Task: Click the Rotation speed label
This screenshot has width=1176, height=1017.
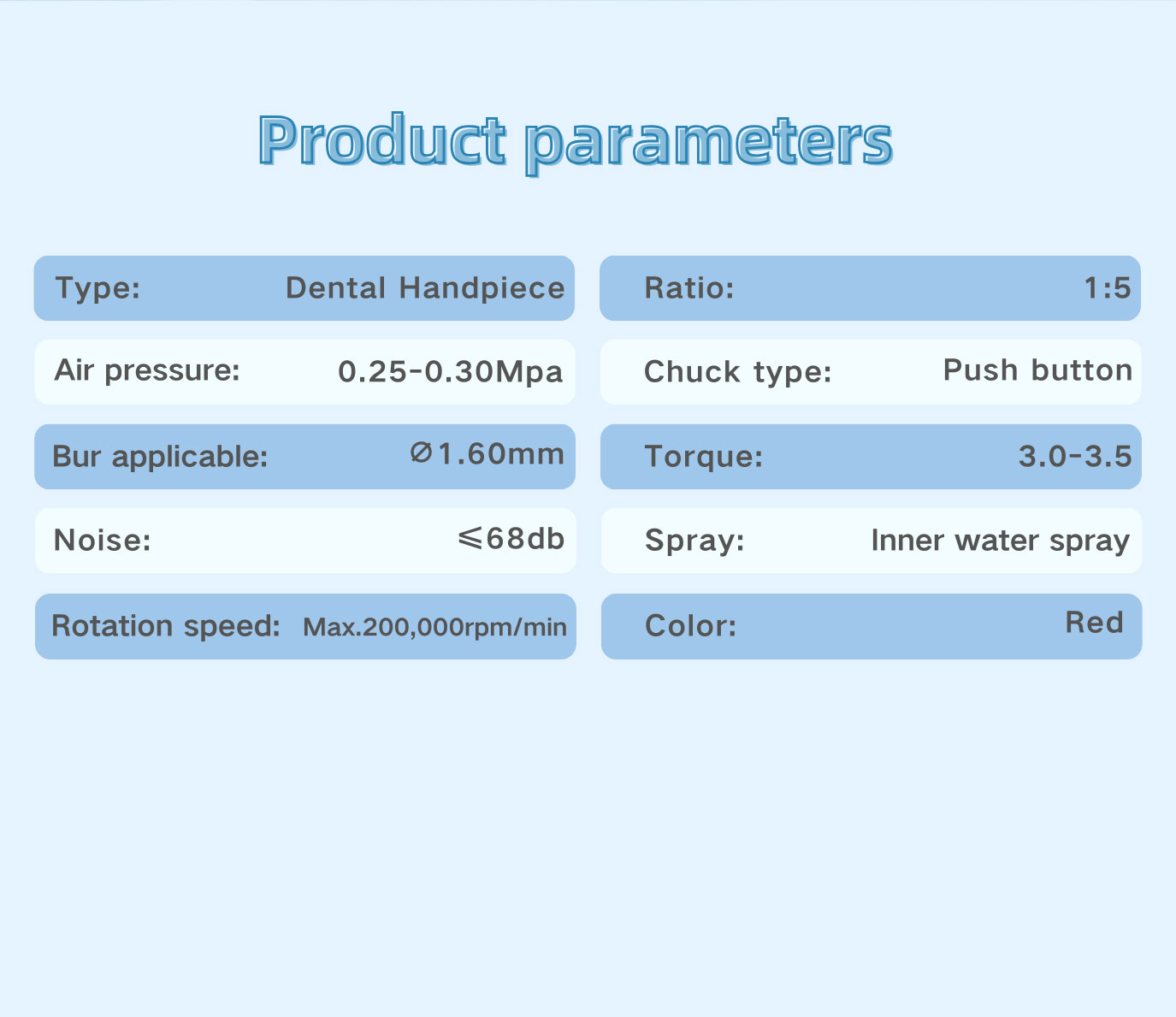Action: click(x=166, y=626)
